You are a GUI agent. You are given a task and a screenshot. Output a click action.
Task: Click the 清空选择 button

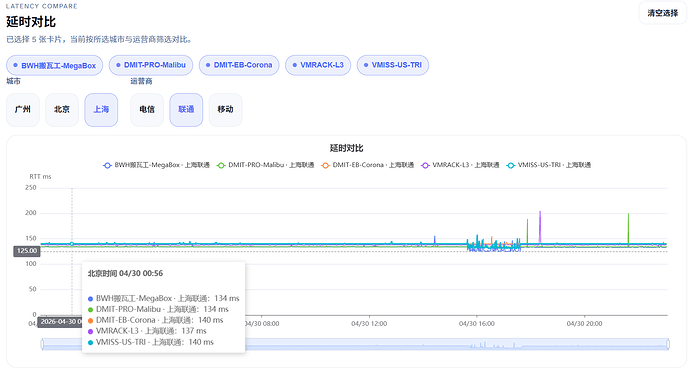tap(662, 13)
